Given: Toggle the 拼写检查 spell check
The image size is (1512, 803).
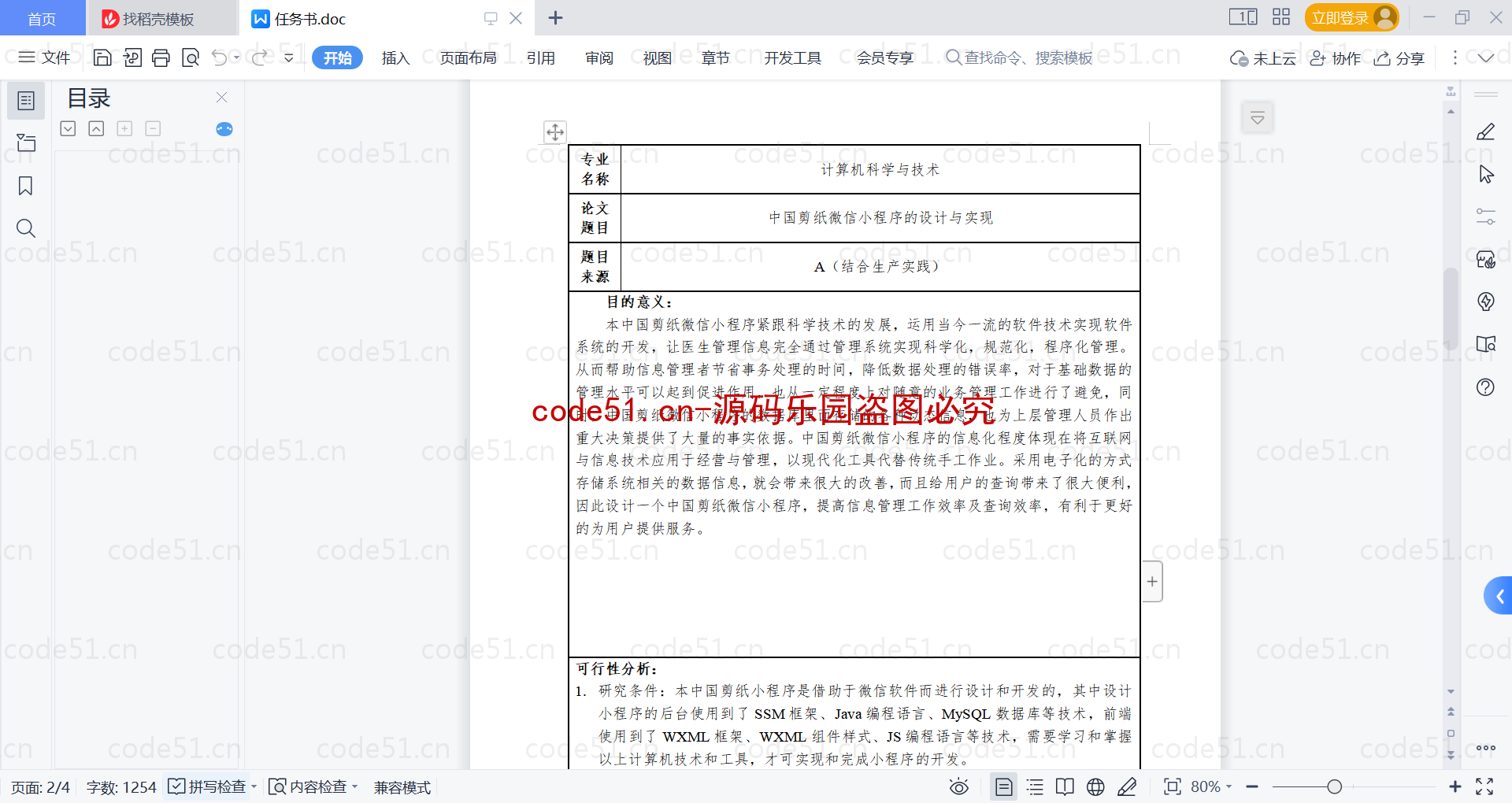Looking at the screenshot, I should tap(207, 786).
